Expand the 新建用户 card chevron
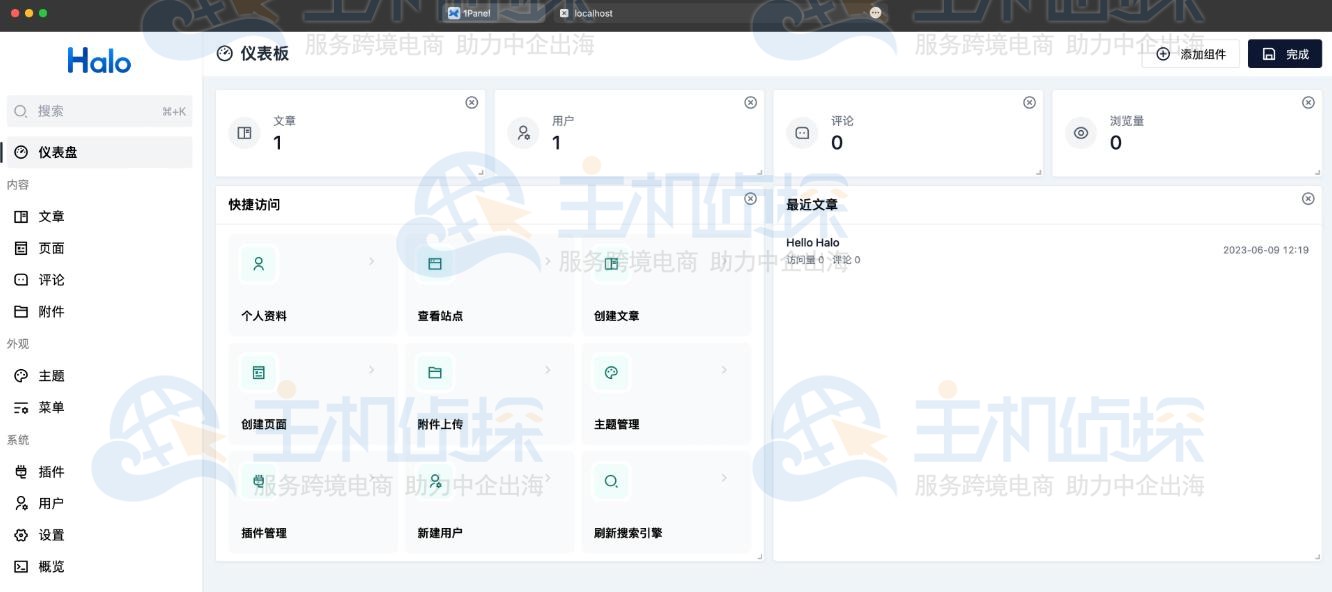1332x592 pixels. [x=548, y=477]
